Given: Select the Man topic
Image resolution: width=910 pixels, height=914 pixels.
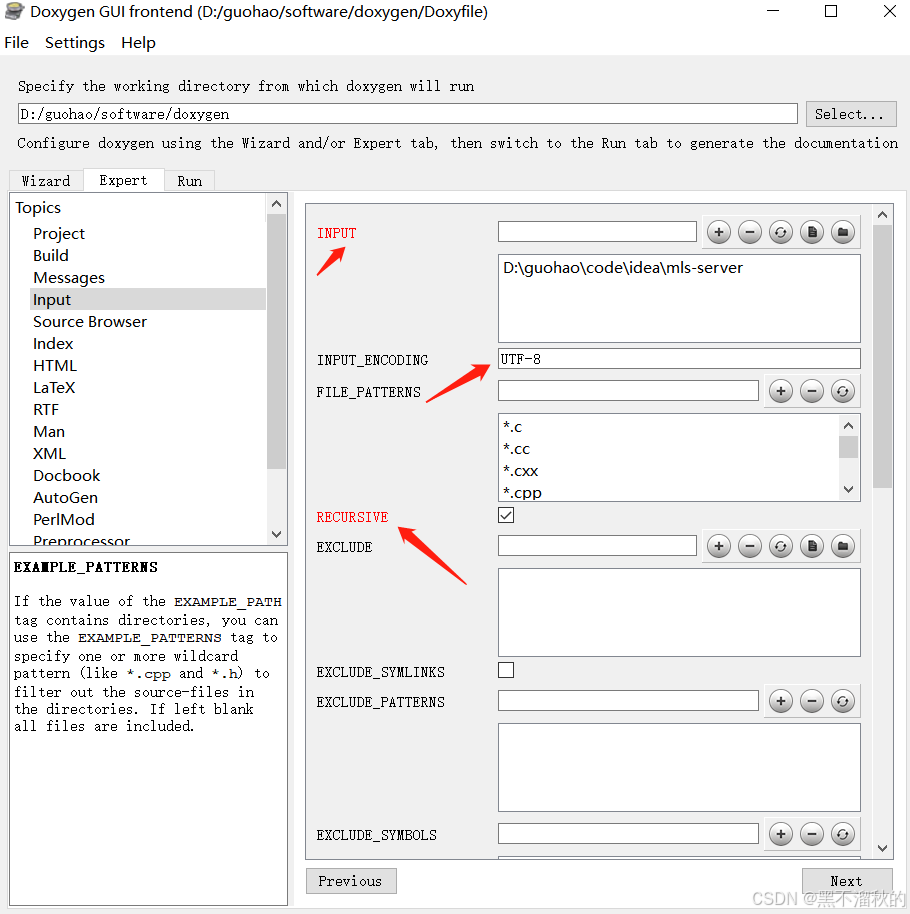Looking at the screenshot, I should point(49,432).
